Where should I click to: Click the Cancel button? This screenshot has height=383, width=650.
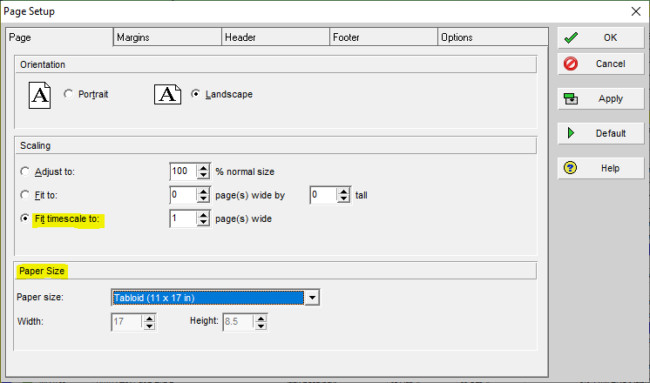601,64
